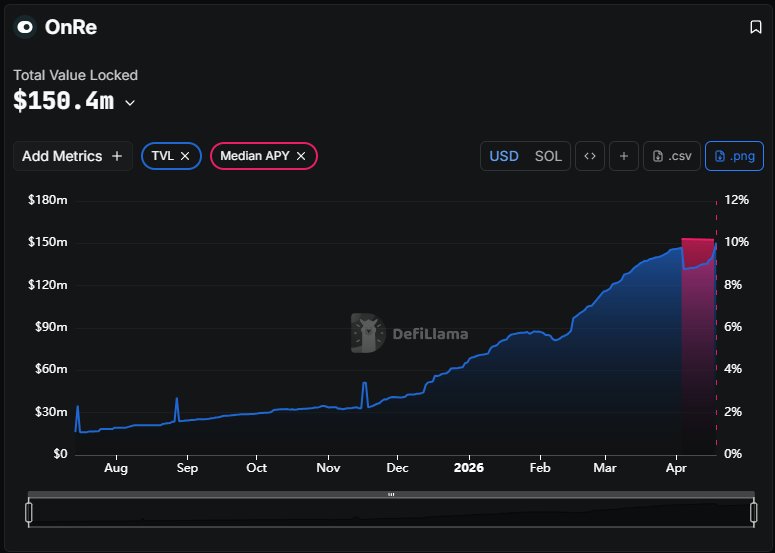Image resolution: width=775 pixels, height=553 pixels.
Task: Remove the TVL metric chip
Action: 185,156
